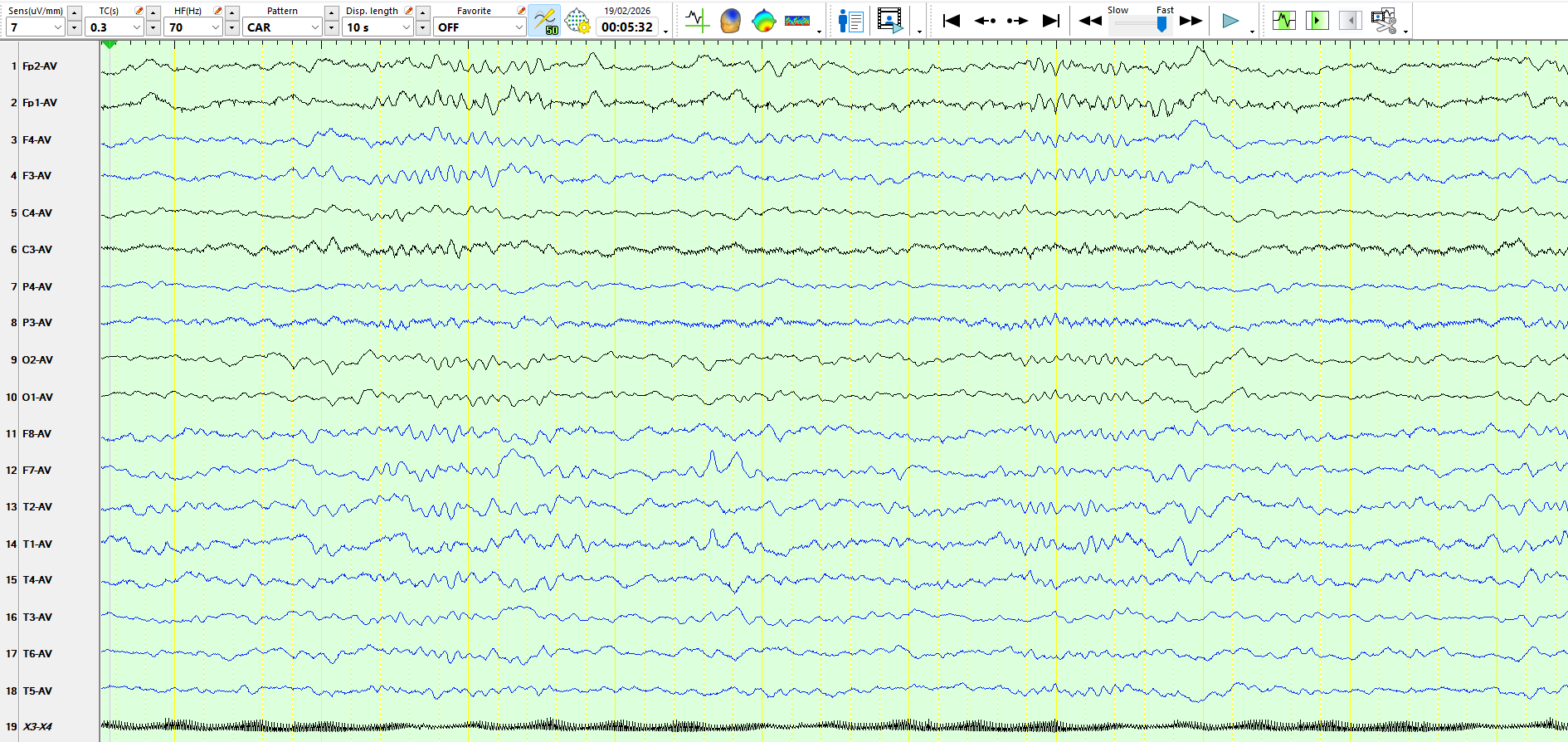Screen dimensions: 1568x742
Task: Decrease sensitivity with the down arrow
Action: coord(75,28)
